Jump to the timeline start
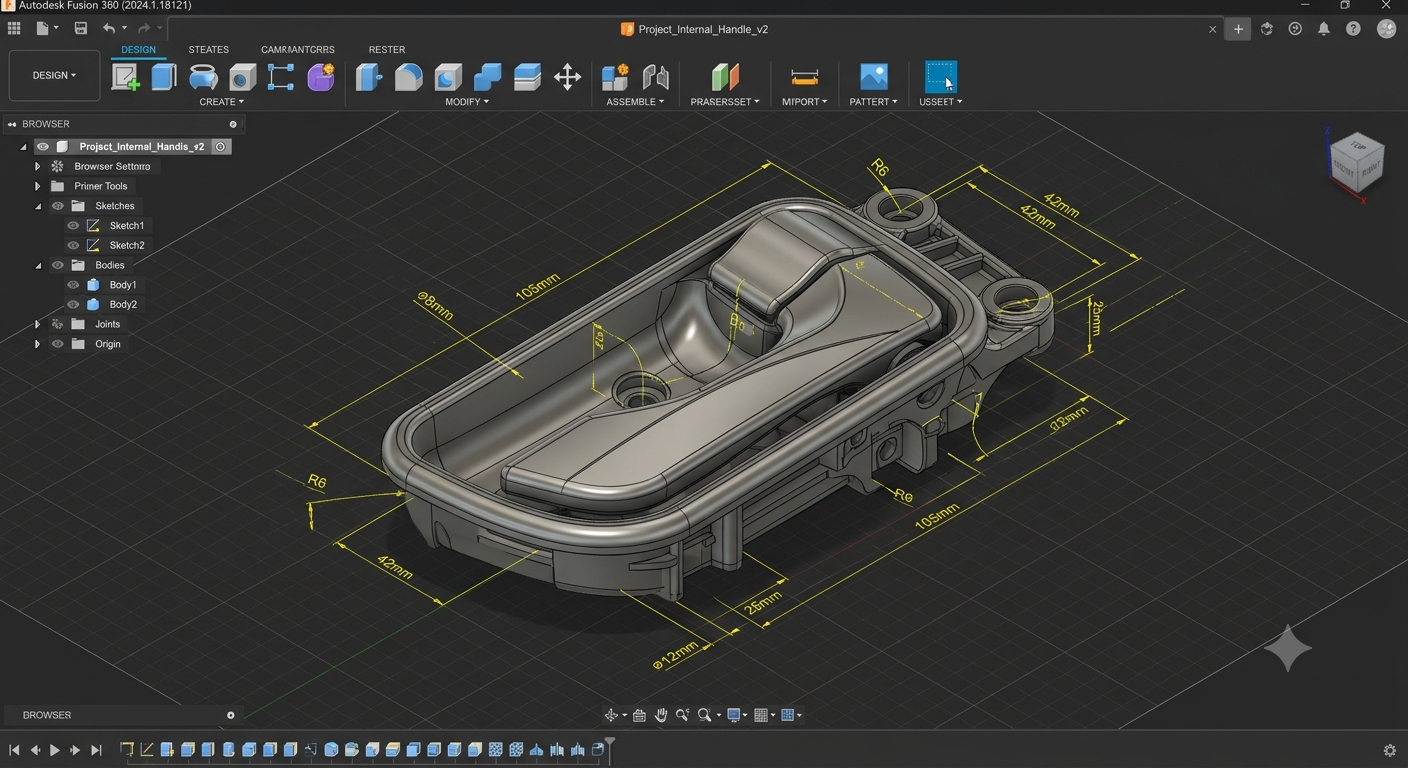The width and height of the screenshot is (1408, 768). [14, 750]
